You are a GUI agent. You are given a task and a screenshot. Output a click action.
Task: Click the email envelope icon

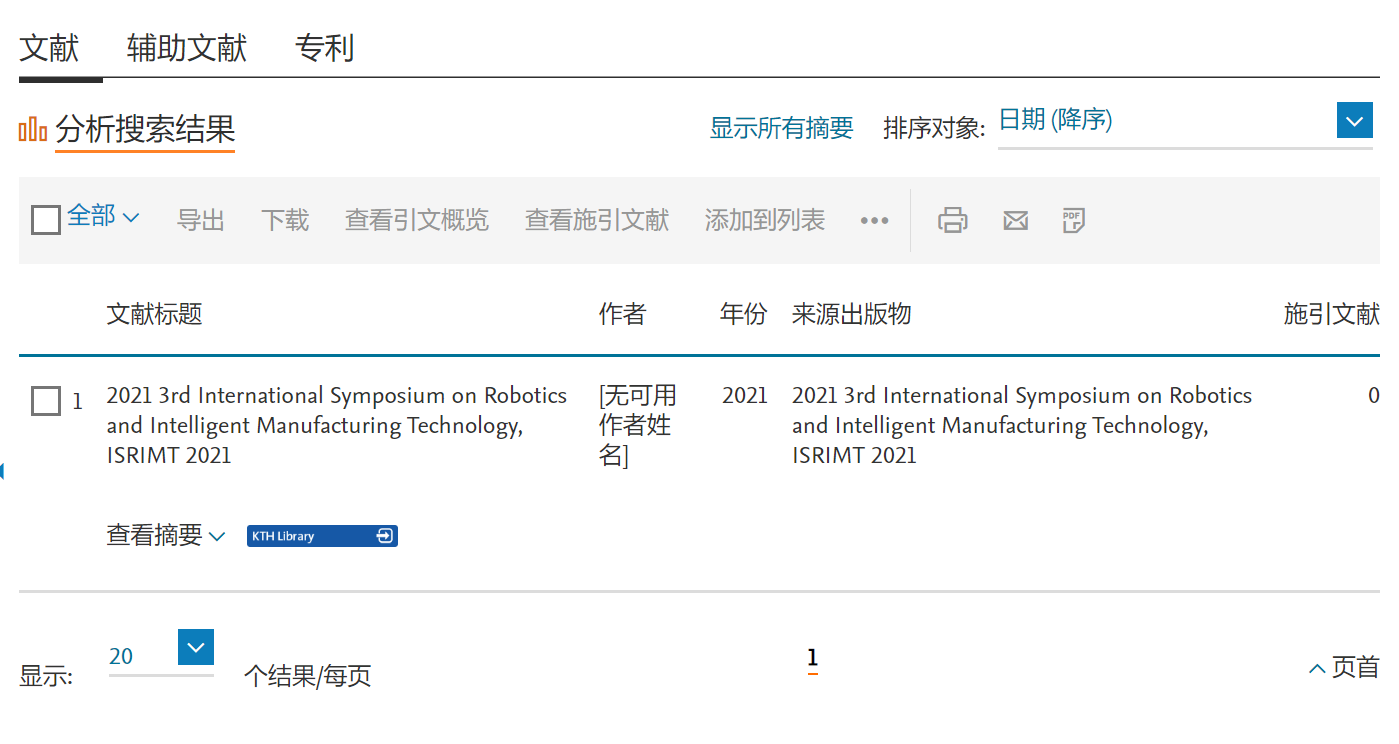coord(1015,220)
